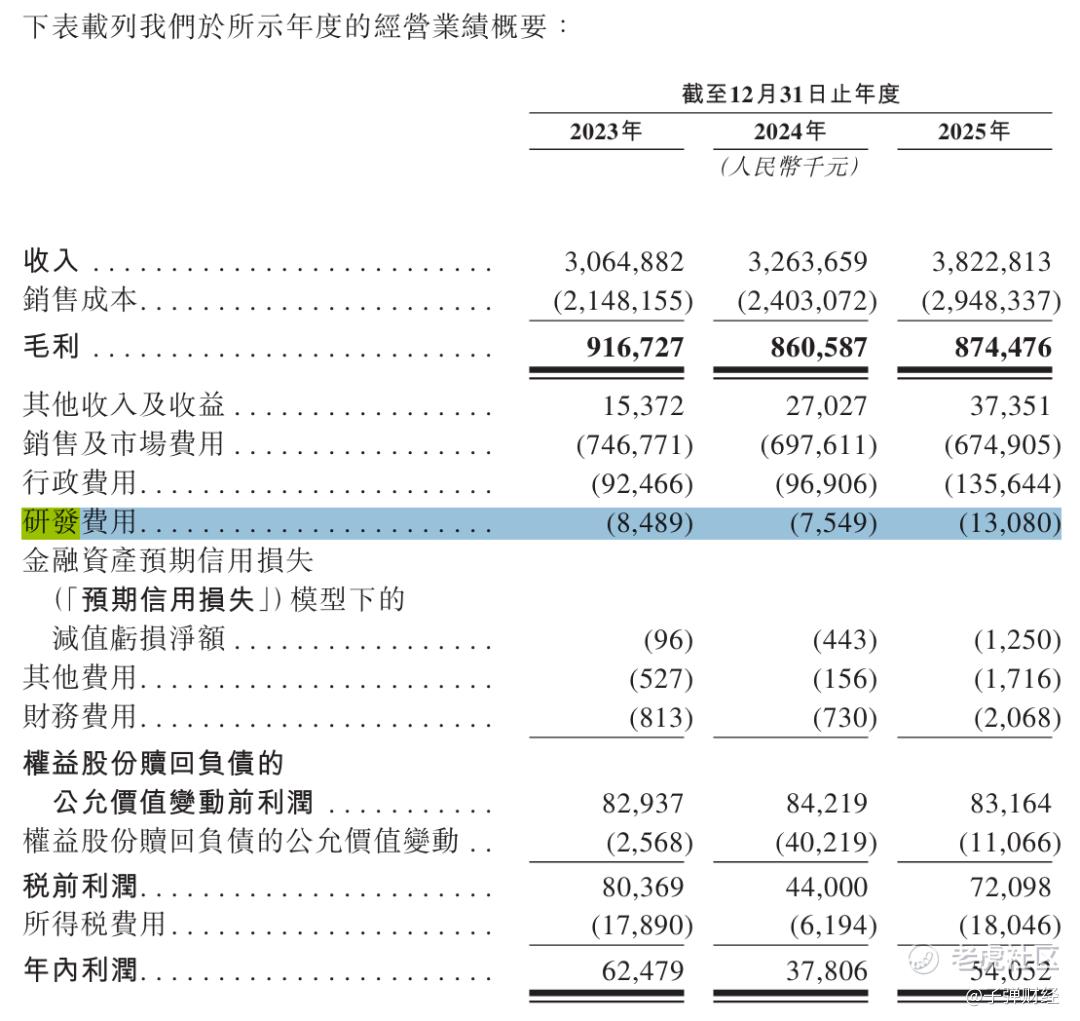Screen dimensions: 1080x1021
Task: Click the 金融資產預期信用損失 label line
Action: [x=168, y=561]
